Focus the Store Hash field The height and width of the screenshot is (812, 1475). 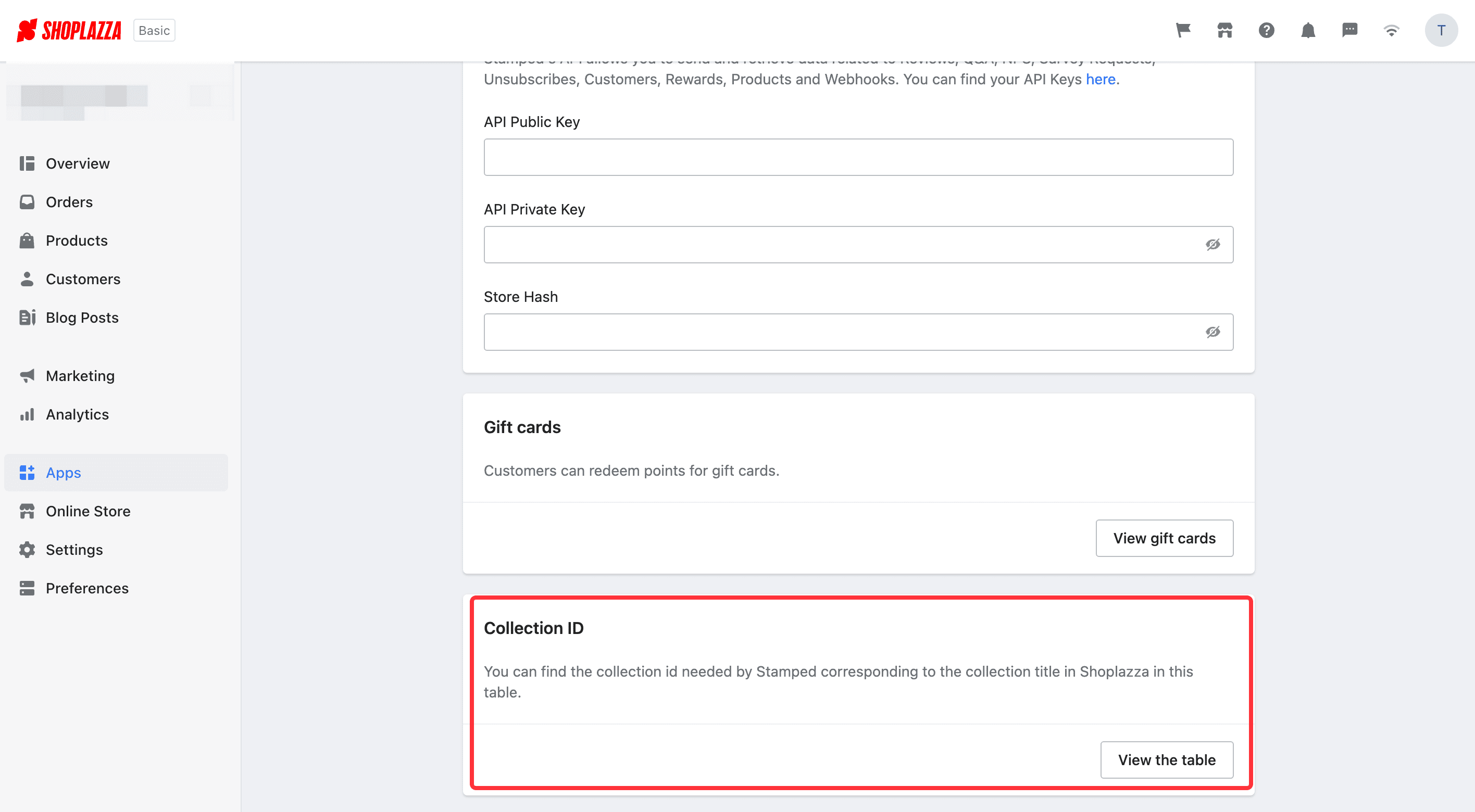pyautogui.click(x=858, y=333)
